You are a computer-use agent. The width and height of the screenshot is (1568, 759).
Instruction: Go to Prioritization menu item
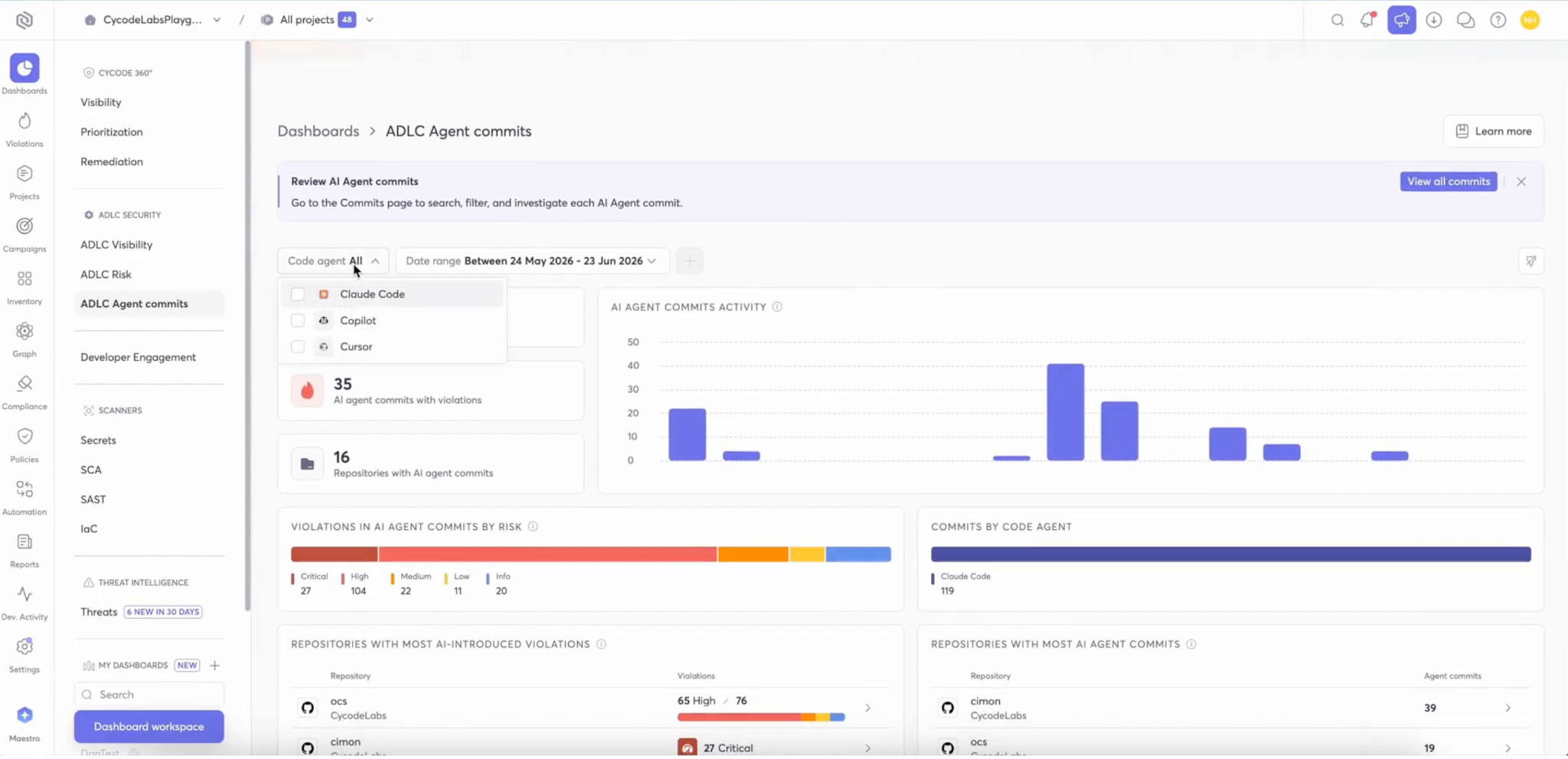(112, 132)
